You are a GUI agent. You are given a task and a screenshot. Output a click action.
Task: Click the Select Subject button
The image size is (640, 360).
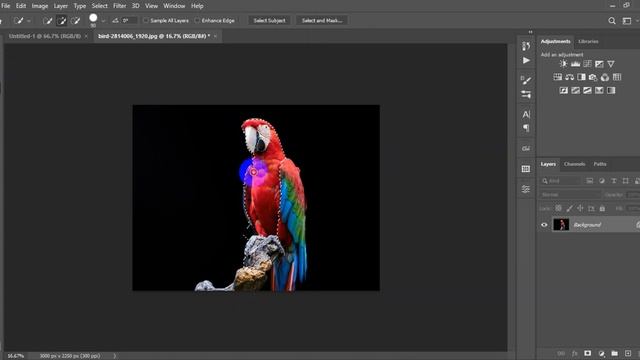(269, 20)
